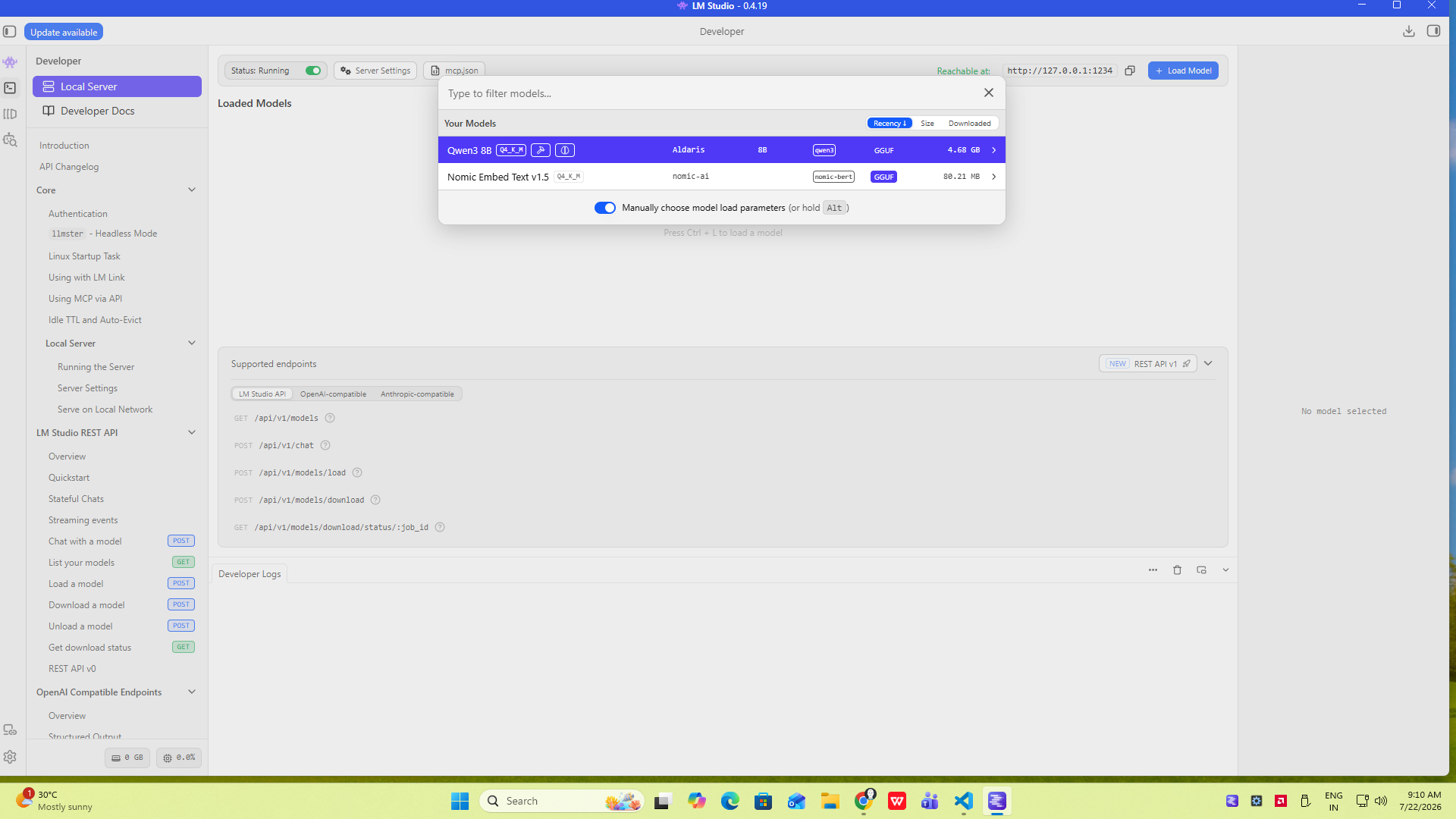Viewport: 1456px width, 819px height.
Task: Collapse the Developer Logs panel chevron
Action: (1225, 570)
